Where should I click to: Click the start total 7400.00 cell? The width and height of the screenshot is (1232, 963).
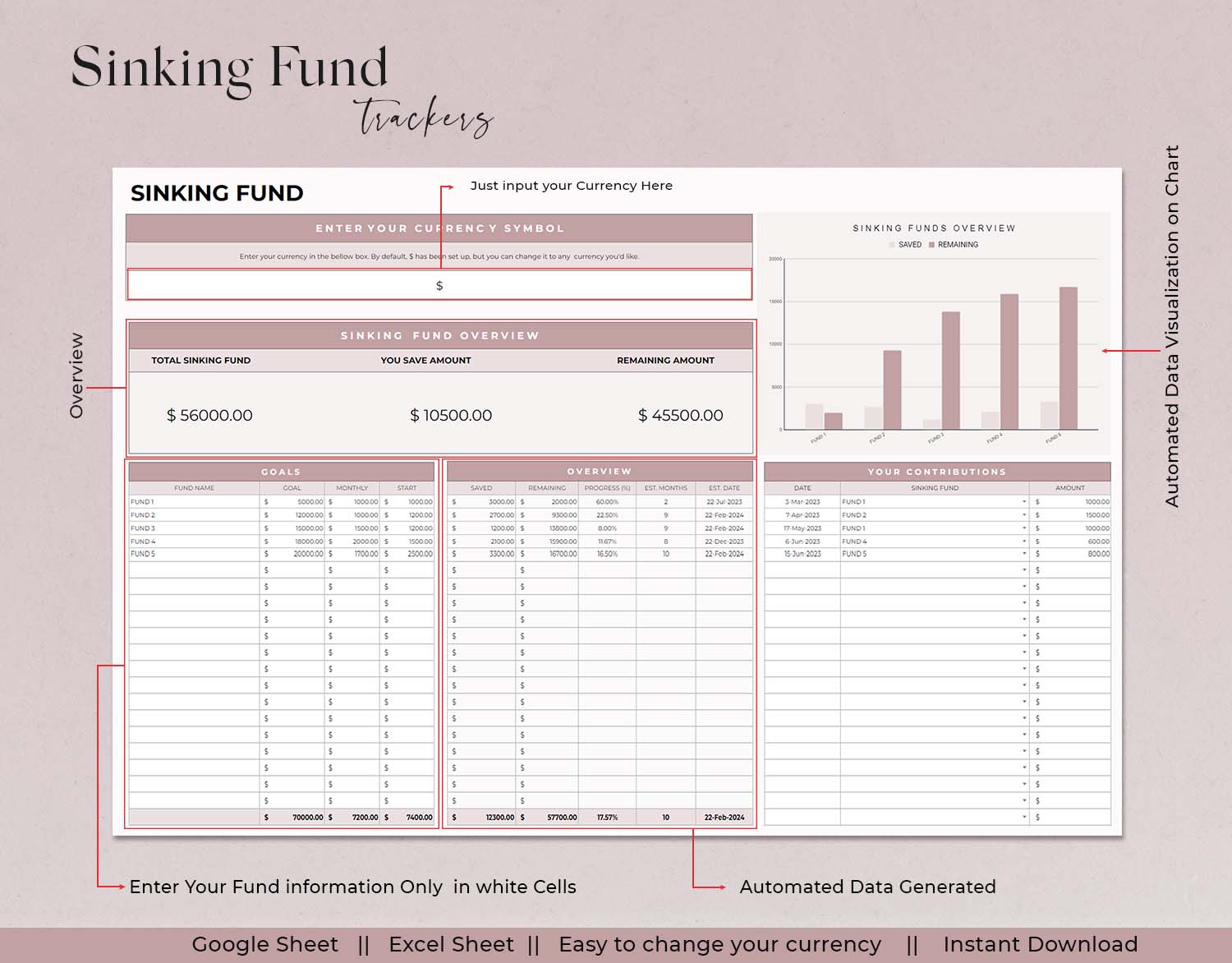[x=407, y=818]
